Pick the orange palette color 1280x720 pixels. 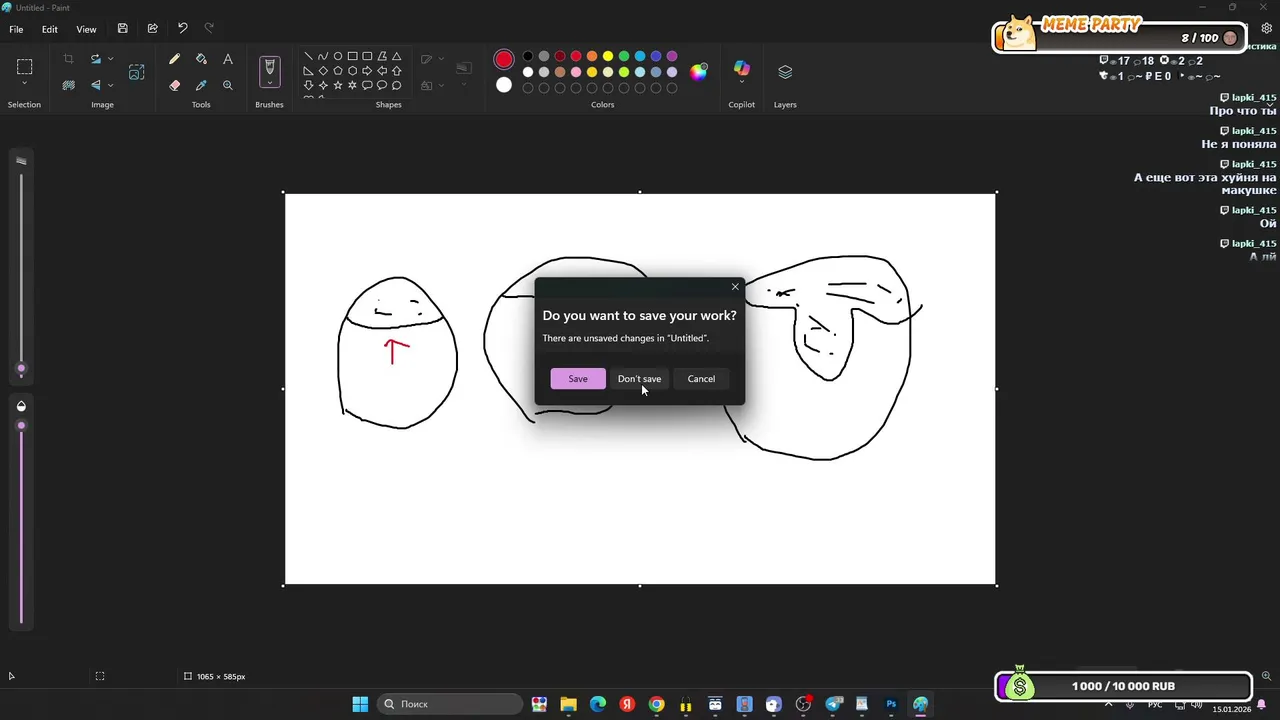click(x=592, y=56)
